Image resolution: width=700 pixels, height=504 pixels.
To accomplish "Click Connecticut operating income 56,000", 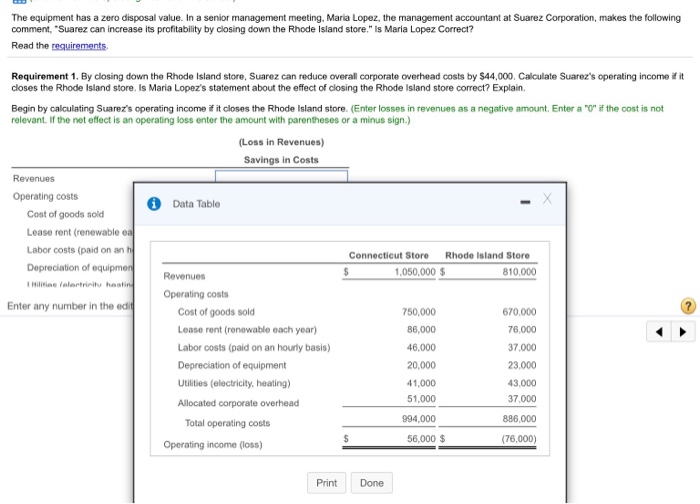I will tap(421, 439).
